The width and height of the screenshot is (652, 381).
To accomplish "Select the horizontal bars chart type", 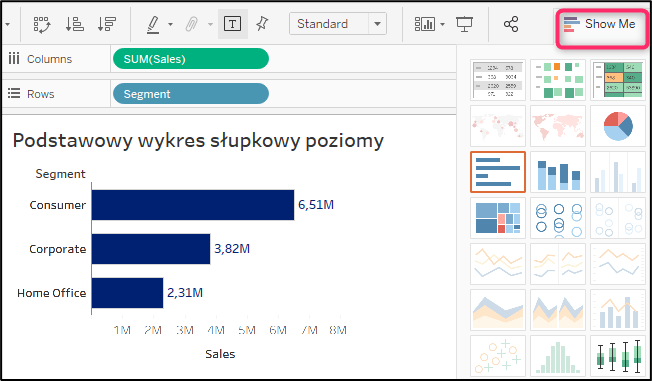I will point(498,172).
